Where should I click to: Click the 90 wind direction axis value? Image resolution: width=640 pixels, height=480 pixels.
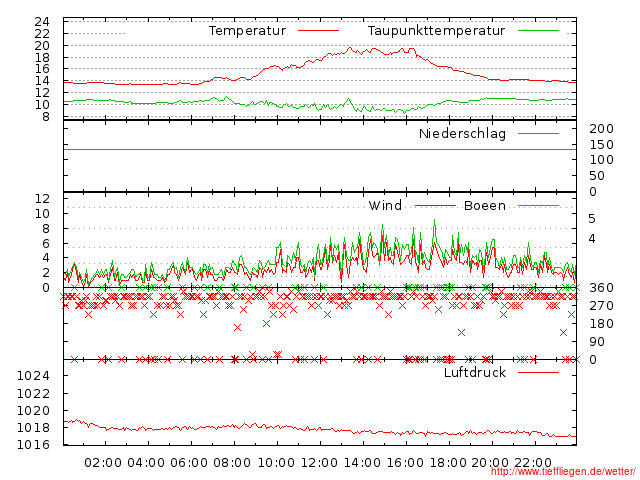(597, 342)
